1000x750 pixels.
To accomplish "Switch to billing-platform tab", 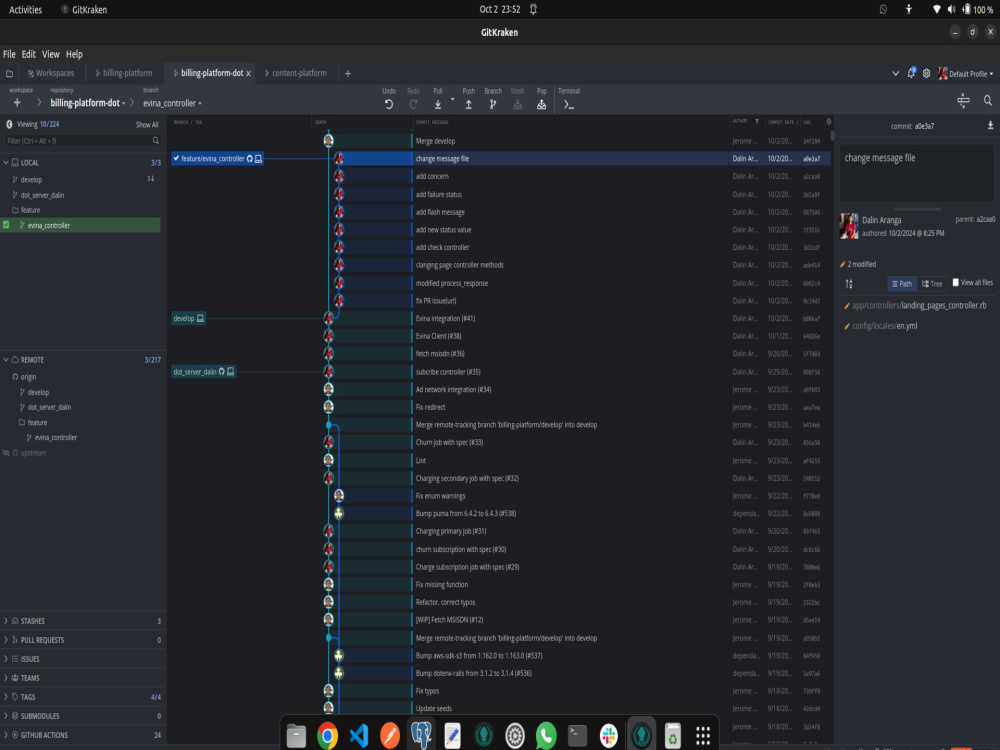I will pos(124,73).
